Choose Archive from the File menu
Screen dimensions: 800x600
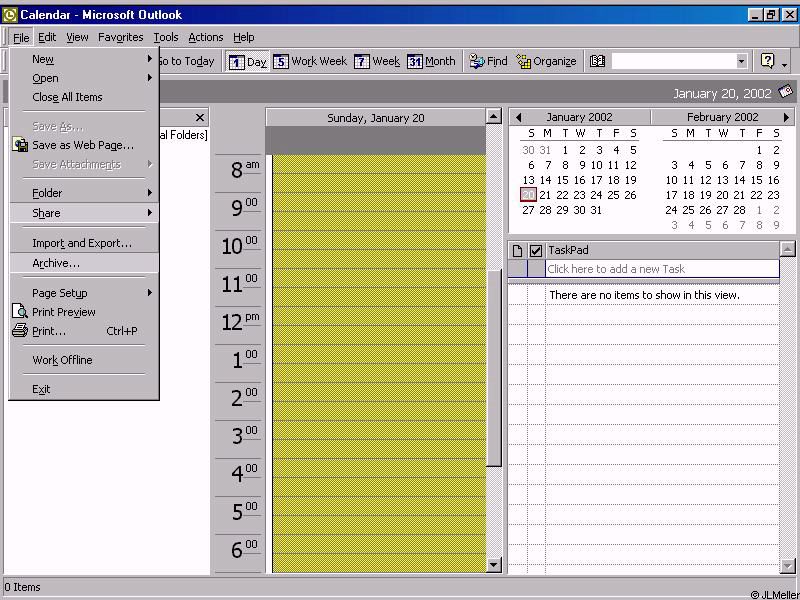[x=56, y=263]
